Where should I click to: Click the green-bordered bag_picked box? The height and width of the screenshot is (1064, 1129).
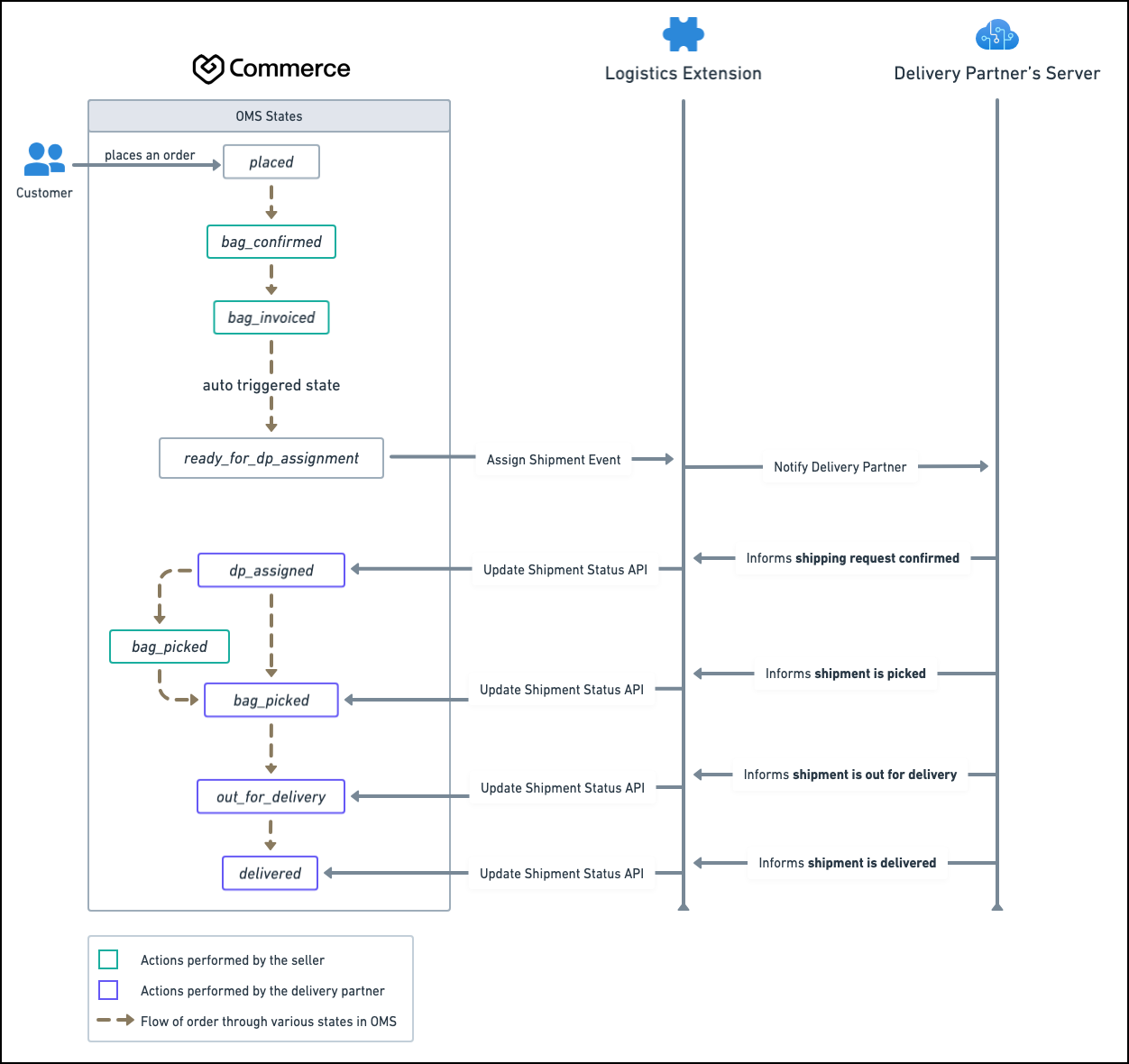click(170, 647)
